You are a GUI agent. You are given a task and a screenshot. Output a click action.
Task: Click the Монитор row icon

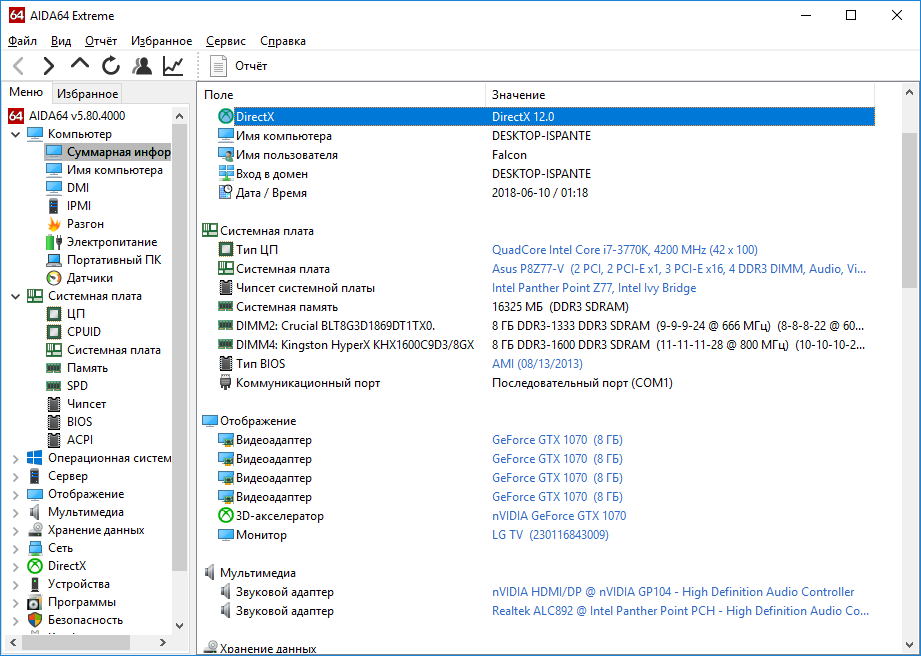point(226,535)
